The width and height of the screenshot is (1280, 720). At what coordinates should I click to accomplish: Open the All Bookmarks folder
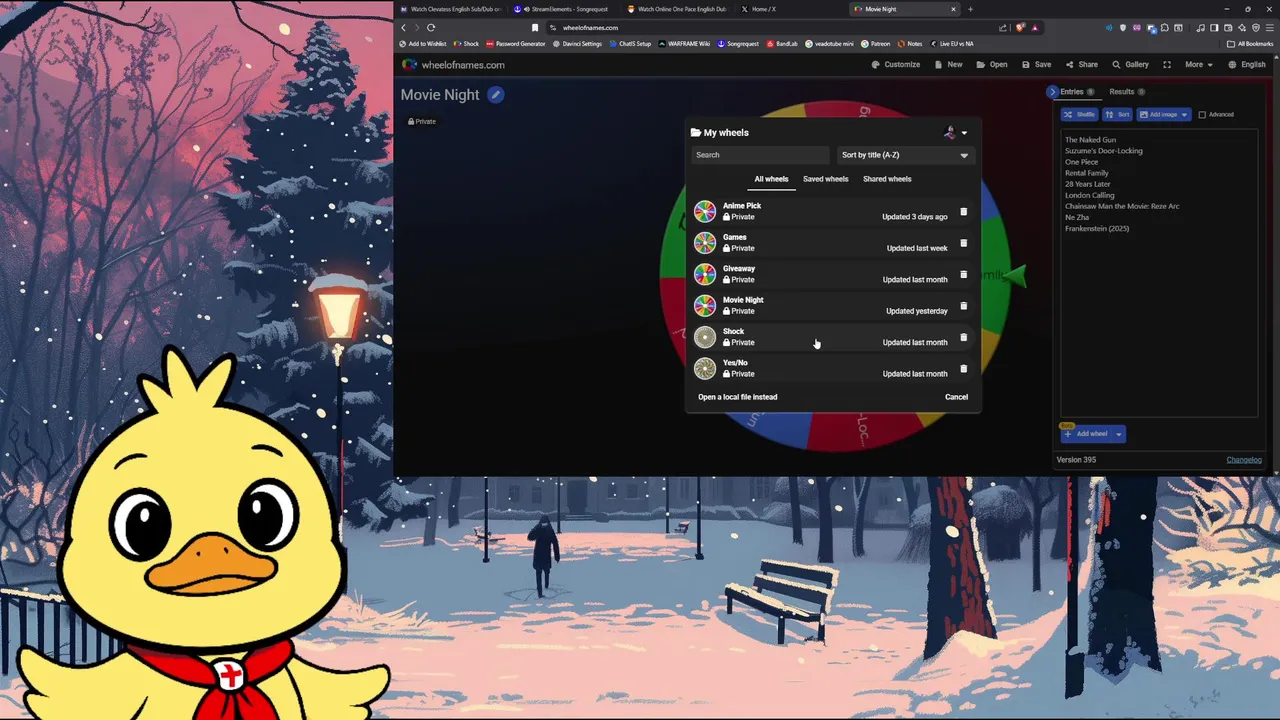1250,44
